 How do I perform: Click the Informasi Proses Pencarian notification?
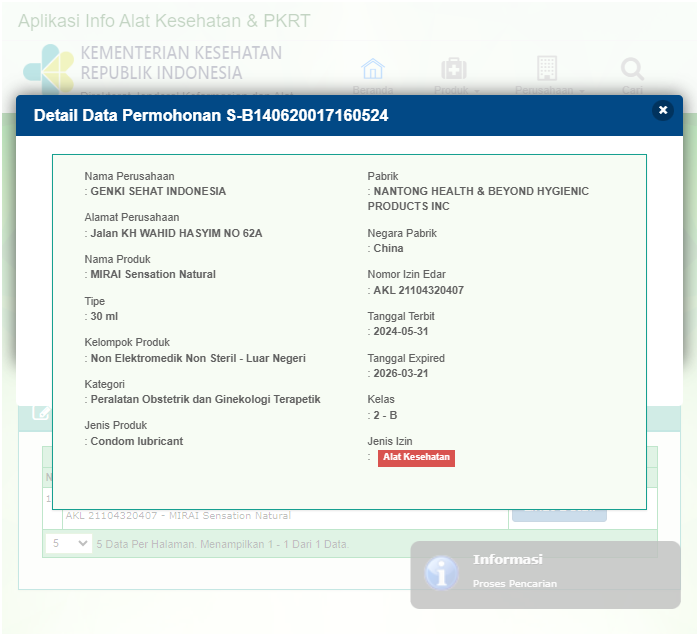pyautogui.click(x=545, y=574)
